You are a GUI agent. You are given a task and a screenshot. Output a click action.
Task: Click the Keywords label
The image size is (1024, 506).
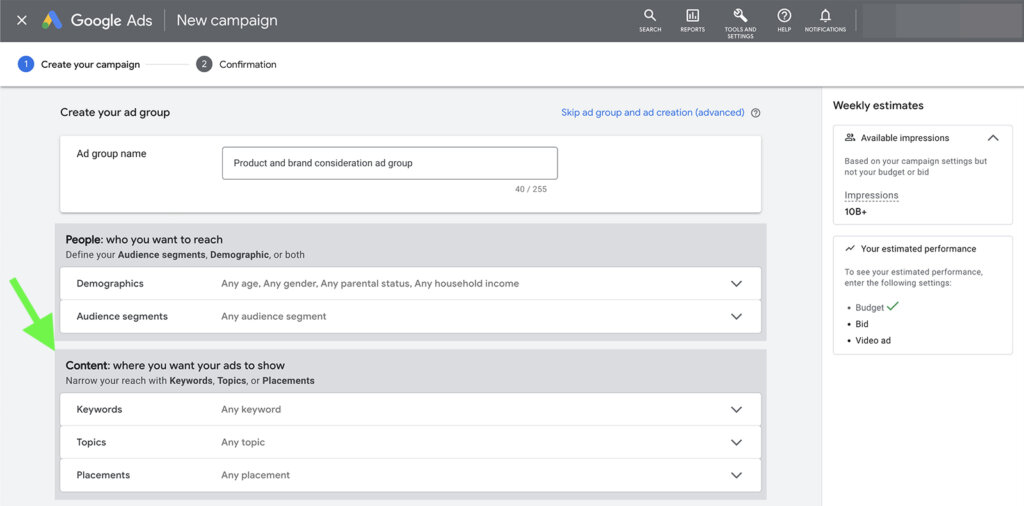pos(99,409)
